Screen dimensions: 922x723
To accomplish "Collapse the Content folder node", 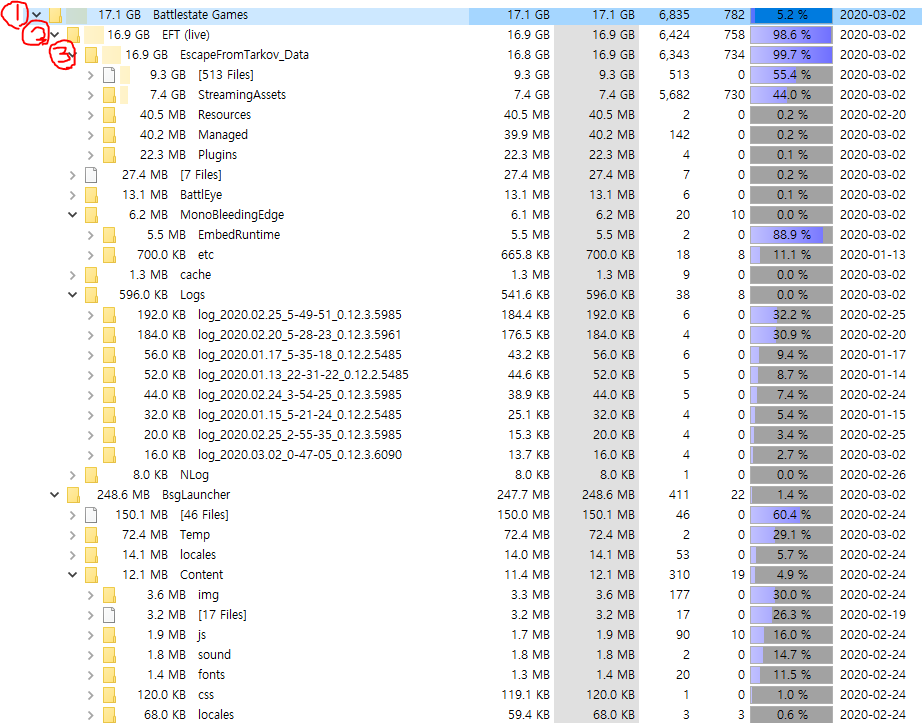I will (72, 574).
